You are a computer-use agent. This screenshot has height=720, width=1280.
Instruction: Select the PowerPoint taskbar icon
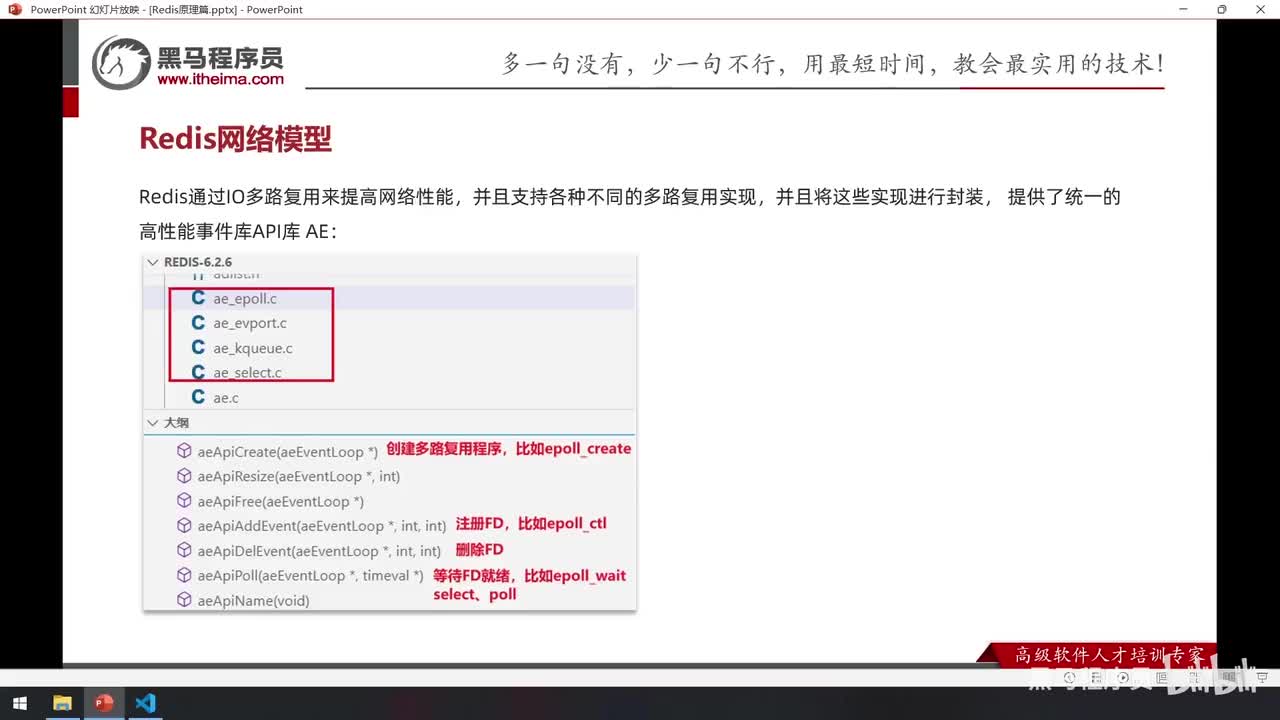point(103,703)
